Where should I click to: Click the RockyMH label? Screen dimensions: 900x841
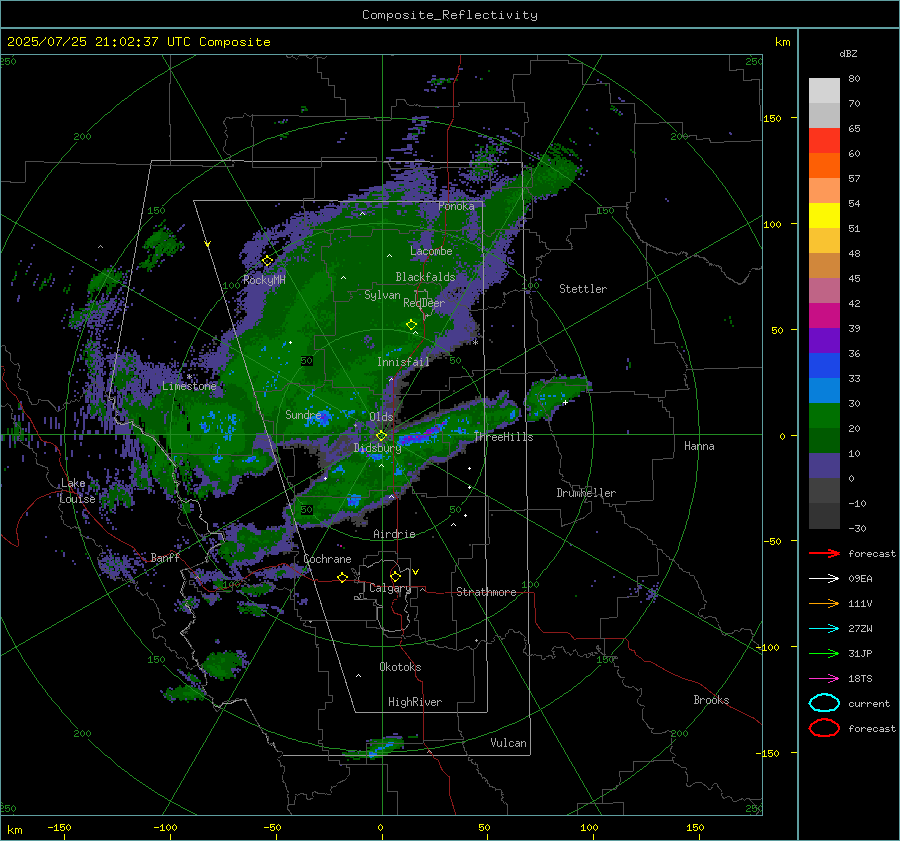coord(264,280)
